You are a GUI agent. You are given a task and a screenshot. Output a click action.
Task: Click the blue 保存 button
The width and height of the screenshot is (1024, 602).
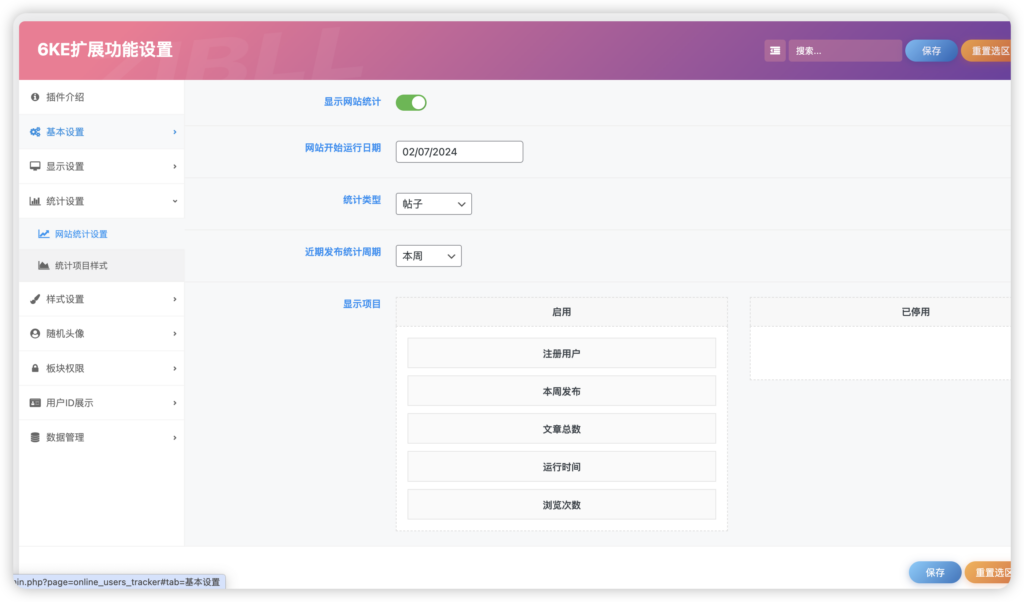pyautogui.click(x=931, y=50)
